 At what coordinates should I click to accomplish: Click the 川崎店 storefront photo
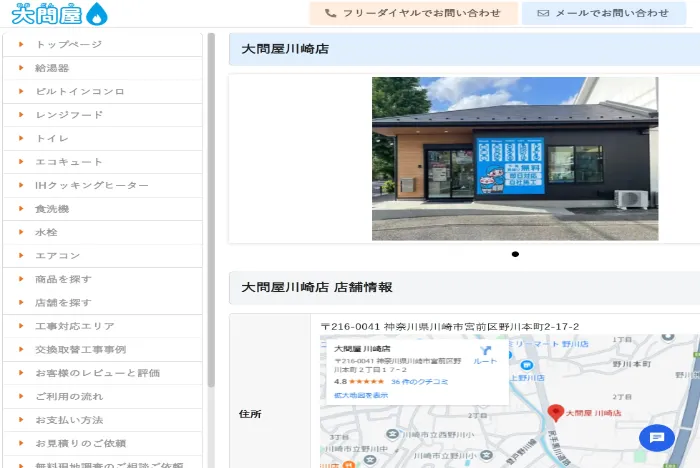click(x=514, y=158)
